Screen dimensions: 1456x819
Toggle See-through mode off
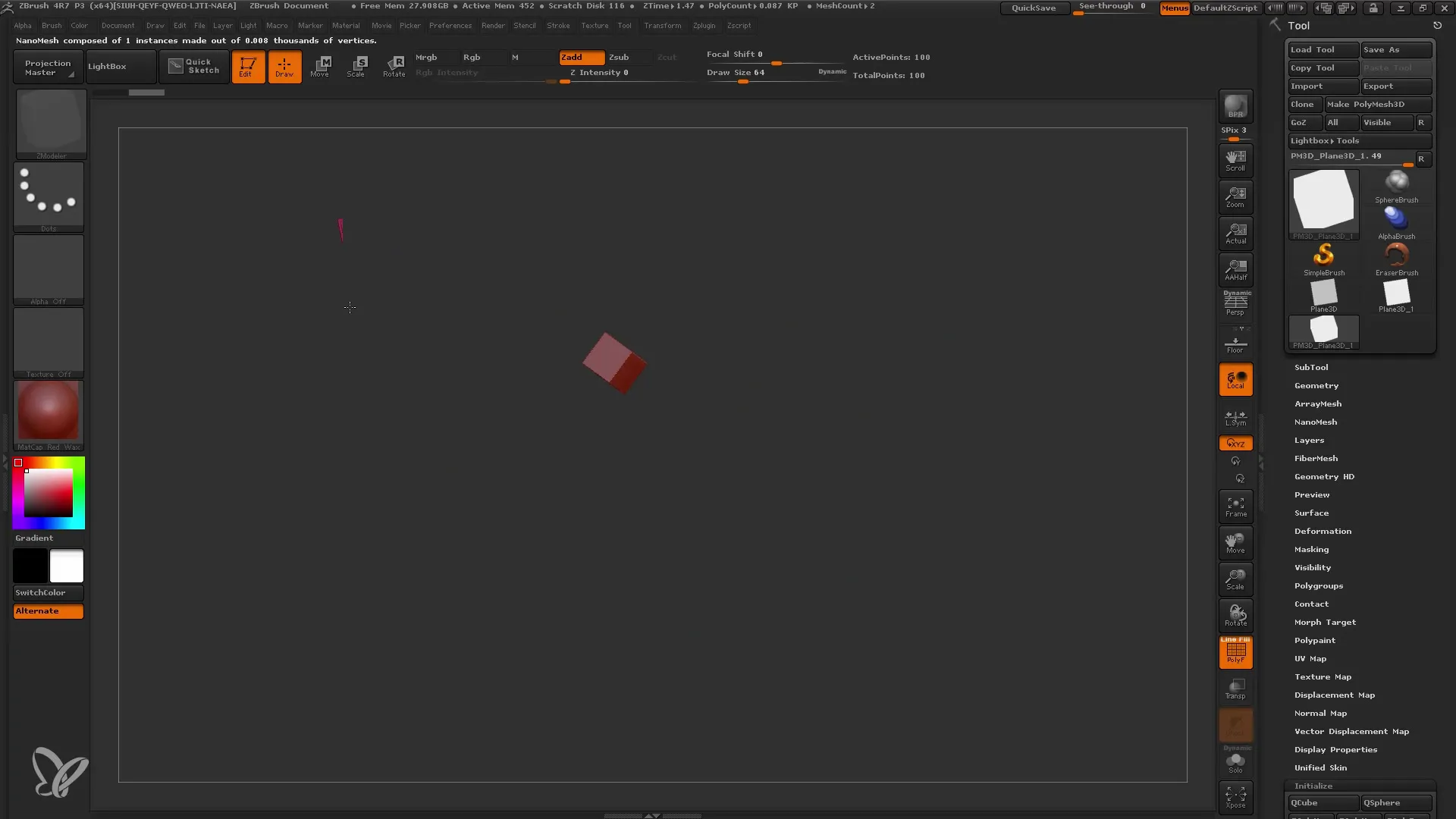[1113, 7]
